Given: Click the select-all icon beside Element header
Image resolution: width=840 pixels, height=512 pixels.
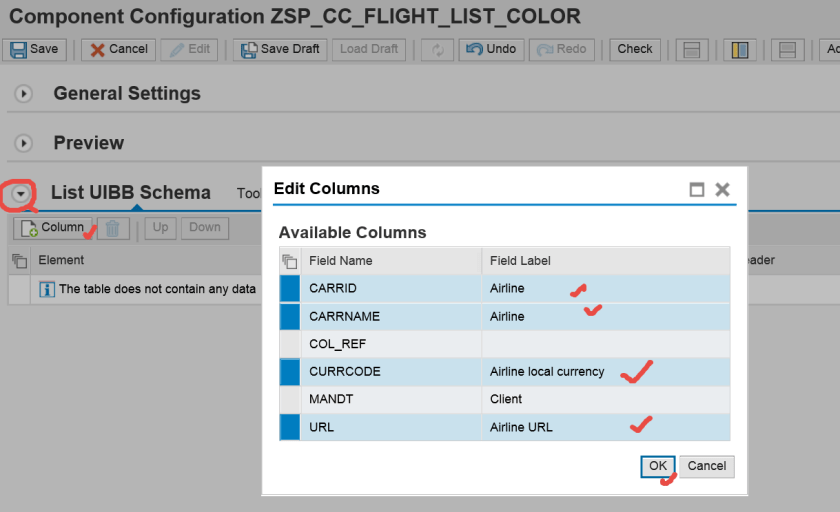Looking at the screenshot, I should click(19, 261).
